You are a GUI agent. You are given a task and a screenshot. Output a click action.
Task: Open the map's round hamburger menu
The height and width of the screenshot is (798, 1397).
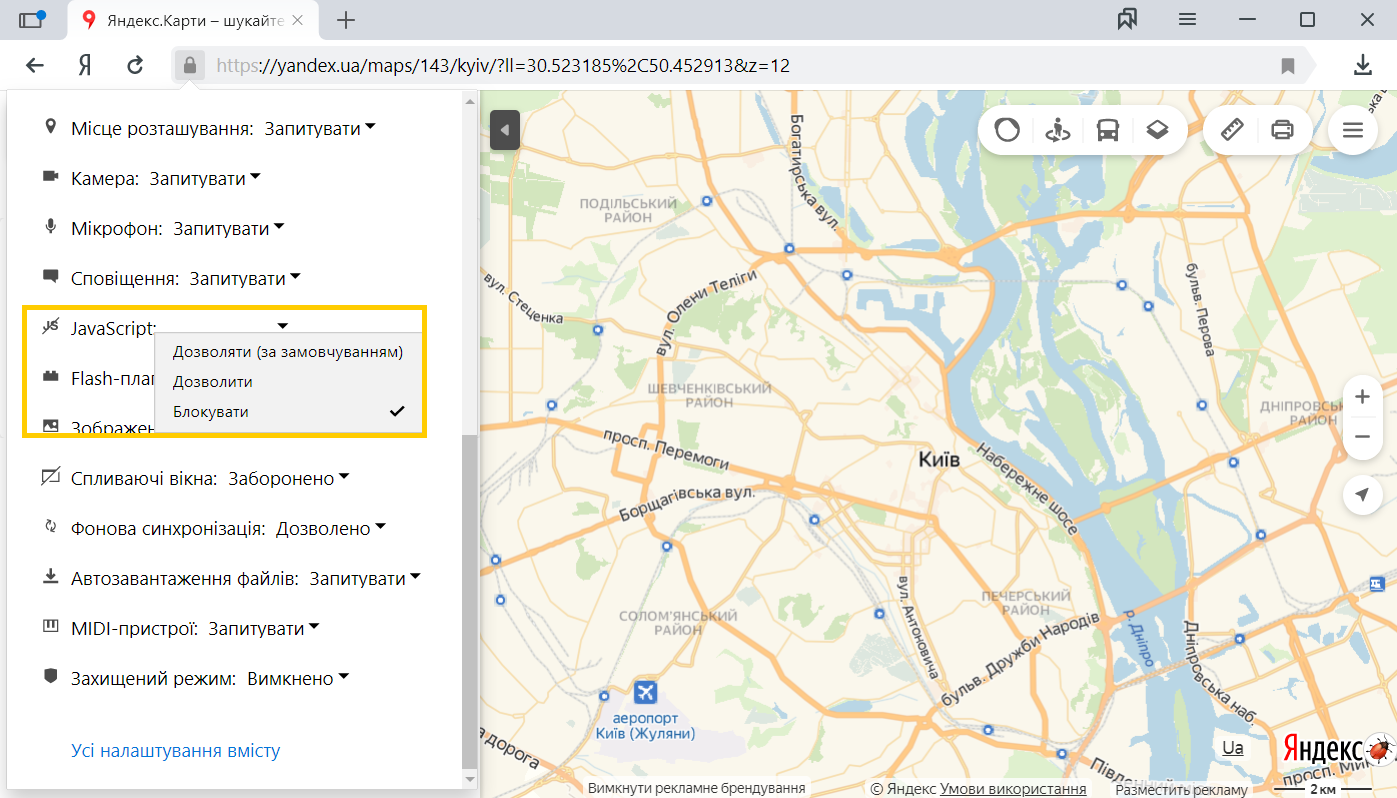(x=1353, y=130)
